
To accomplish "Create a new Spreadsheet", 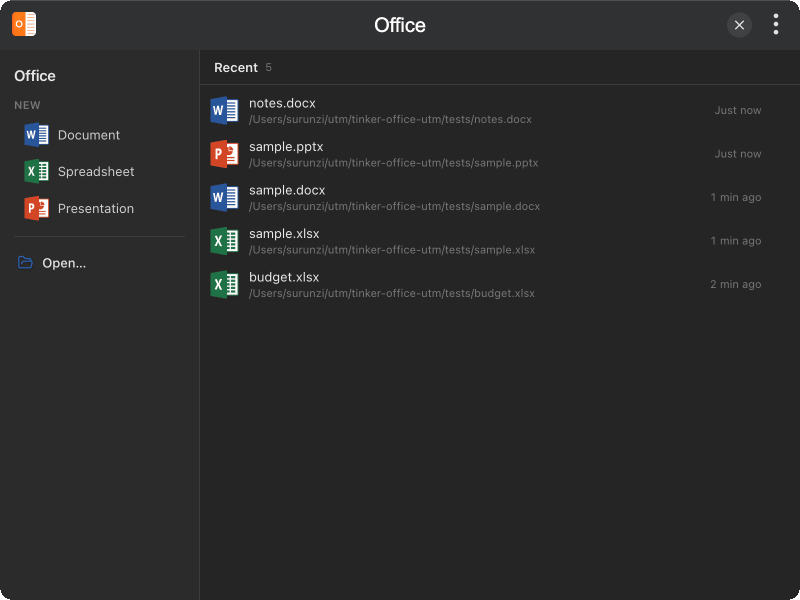I will point(99,172).
